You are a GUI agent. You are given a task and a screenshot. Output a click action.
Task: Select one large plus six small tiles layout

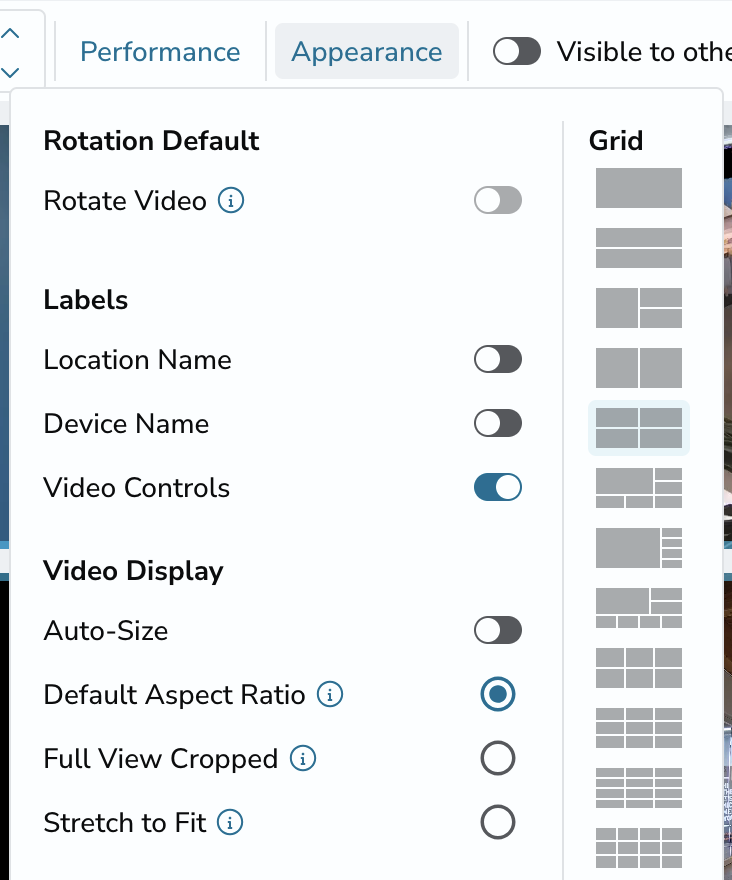click(639, 608)
